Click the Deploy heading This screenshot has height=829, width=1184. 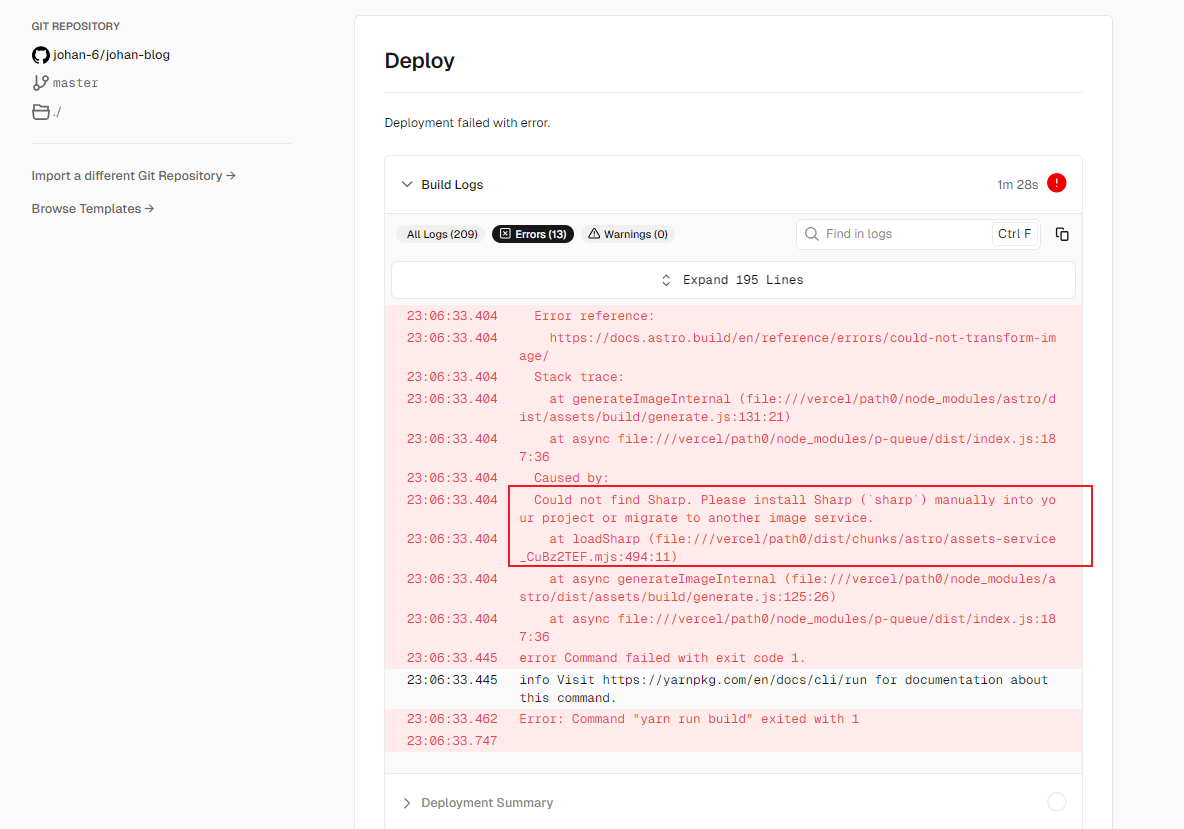419,60
